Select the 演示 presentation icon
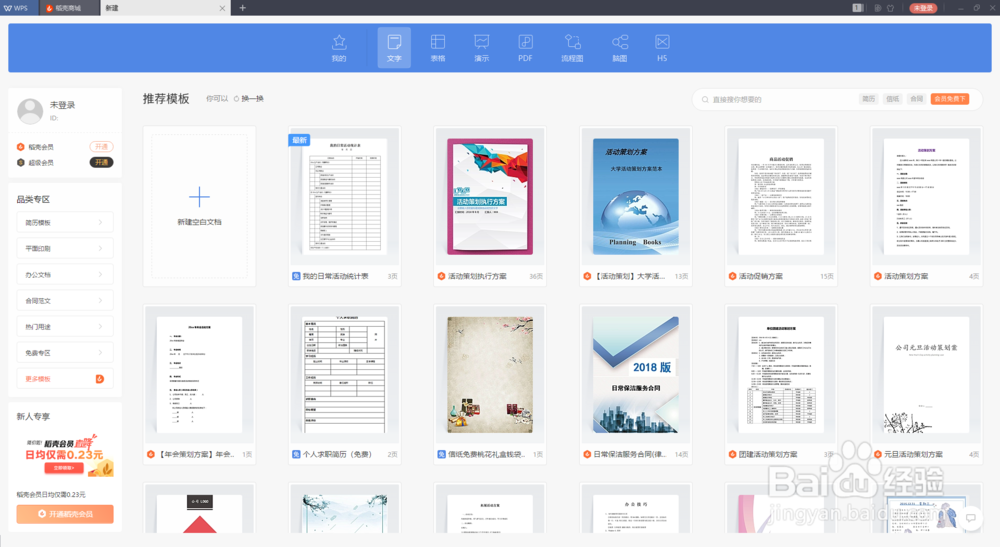The image size is (1000, 547). (x=482, y=48)
